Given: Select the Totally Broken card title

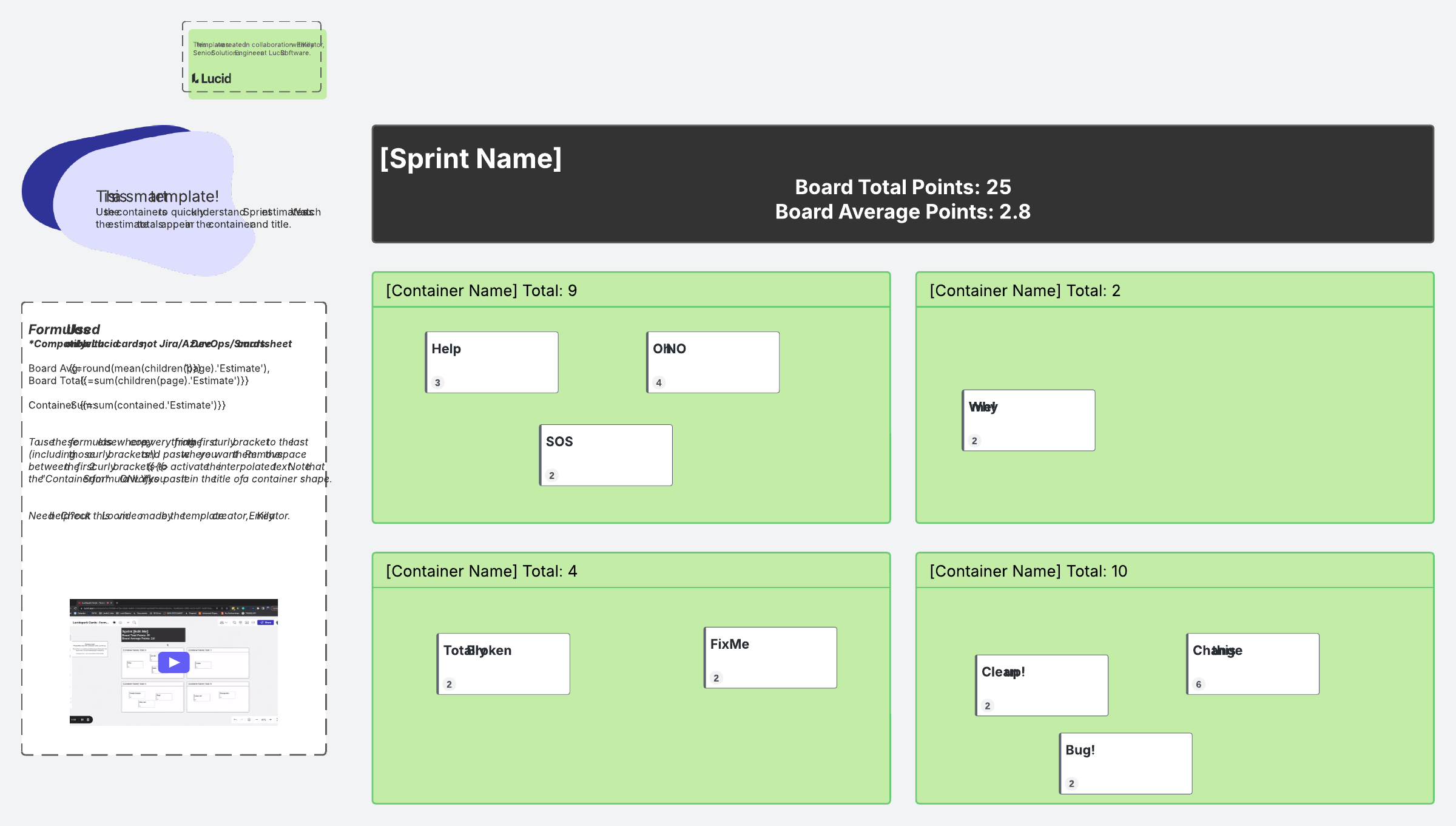Looking at the screenshot, I should (477, 651).
